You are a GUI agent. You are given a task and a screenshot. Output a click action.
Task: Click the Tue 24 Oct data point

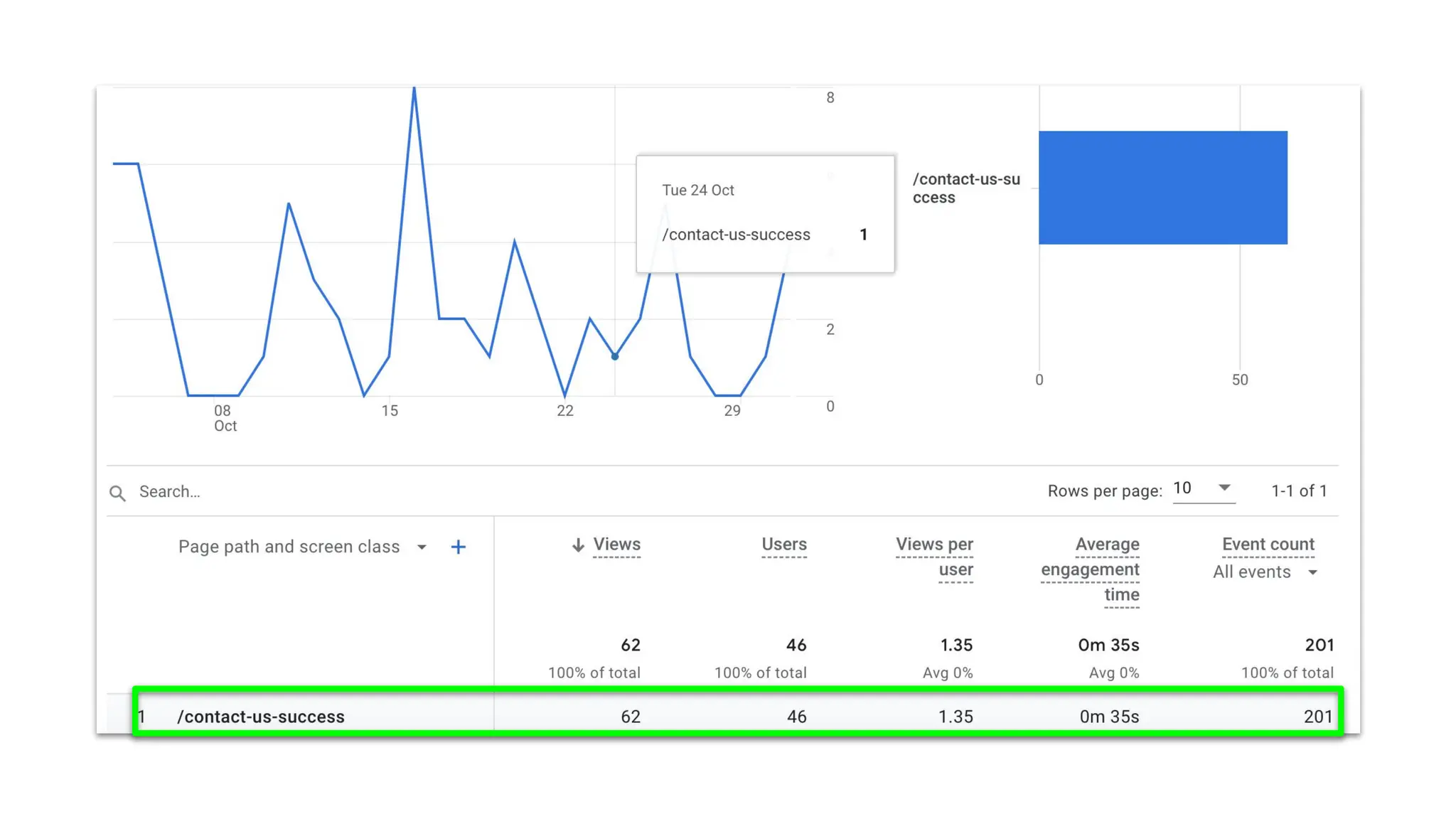tap(615, 356)
